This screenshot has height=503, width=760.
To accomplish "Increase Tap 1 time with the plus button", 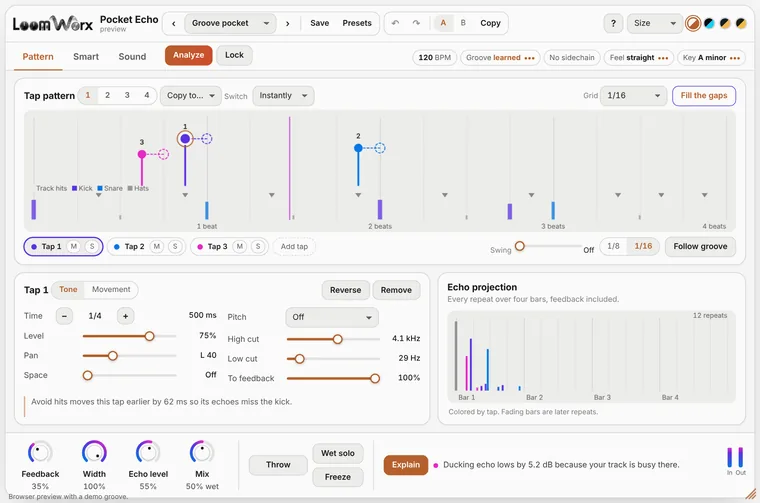I will (x=126, y=316).
